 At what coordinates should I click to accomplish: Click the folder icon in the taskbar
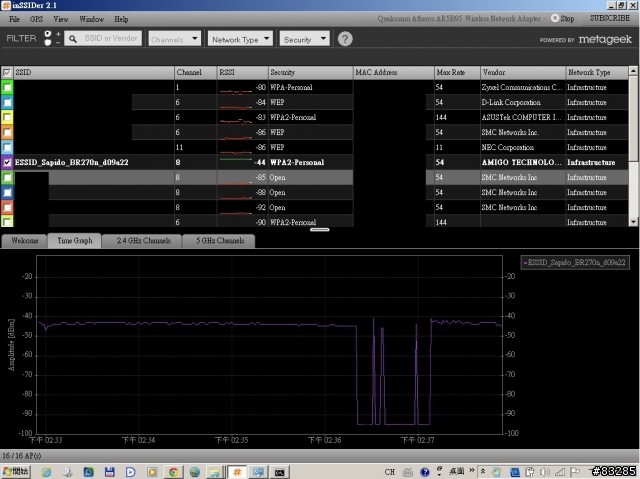215,472
